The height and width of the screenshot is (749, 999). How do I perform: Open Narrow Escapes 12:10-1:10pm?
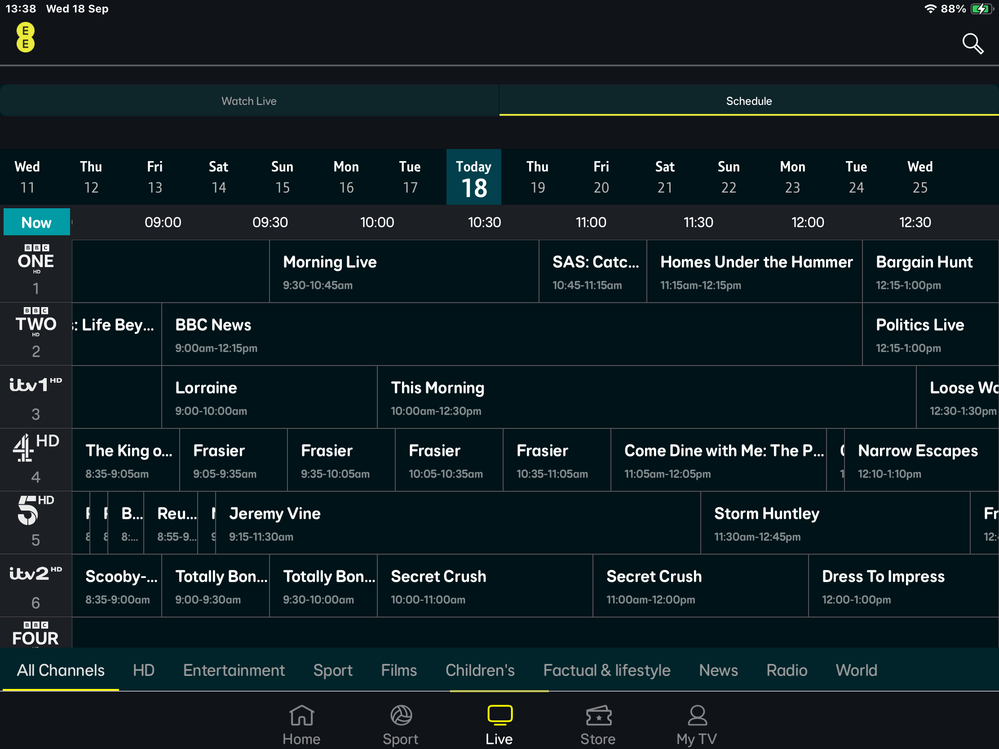click(x=921, y=460)
